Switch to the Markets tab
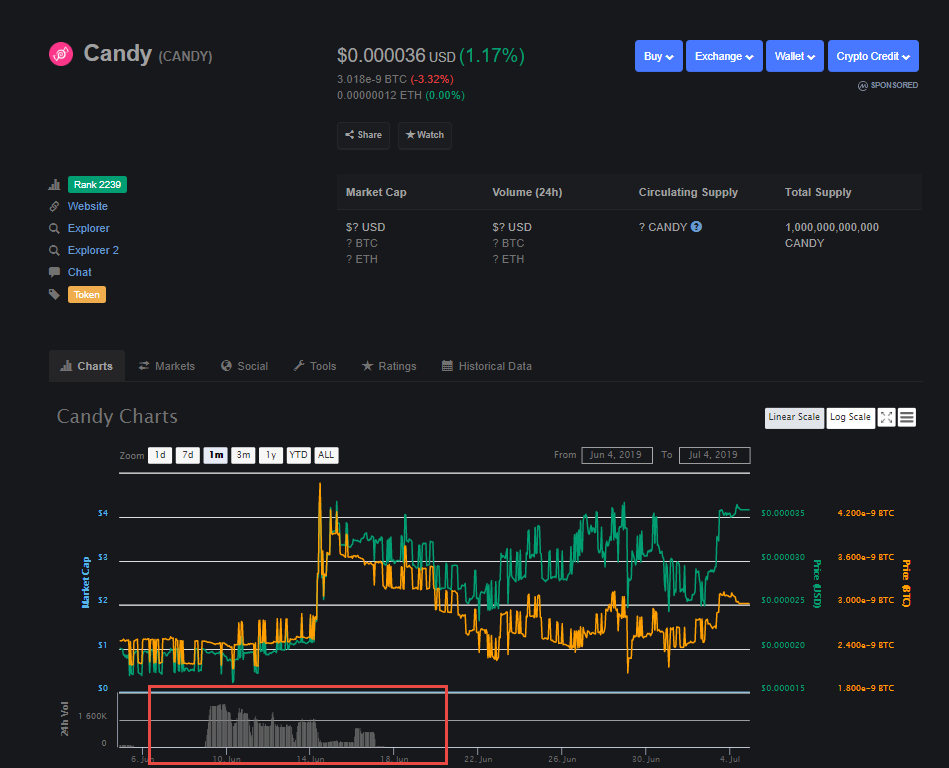Screen dimensions: 949x768 [166, 366]
